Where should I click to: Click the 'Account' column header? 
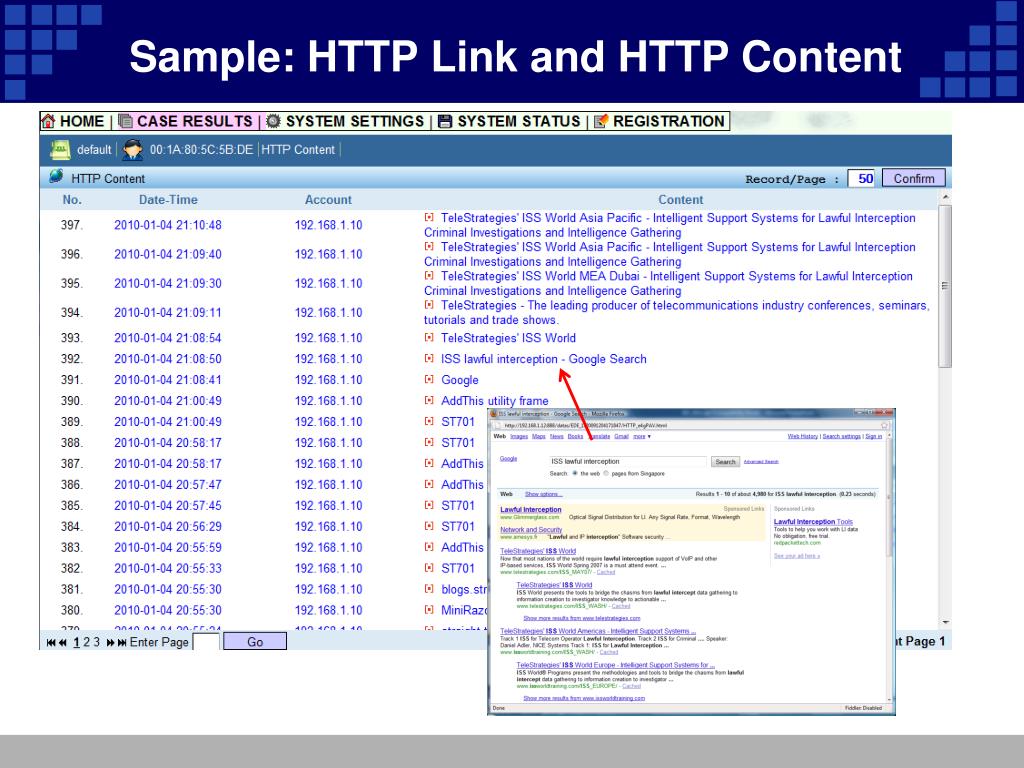click(328, 200)
